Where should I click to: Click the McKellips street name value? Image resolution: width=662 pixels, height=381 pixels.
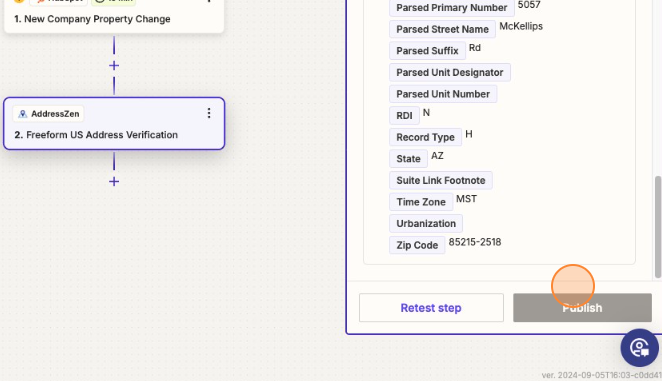tap(521, 26)
